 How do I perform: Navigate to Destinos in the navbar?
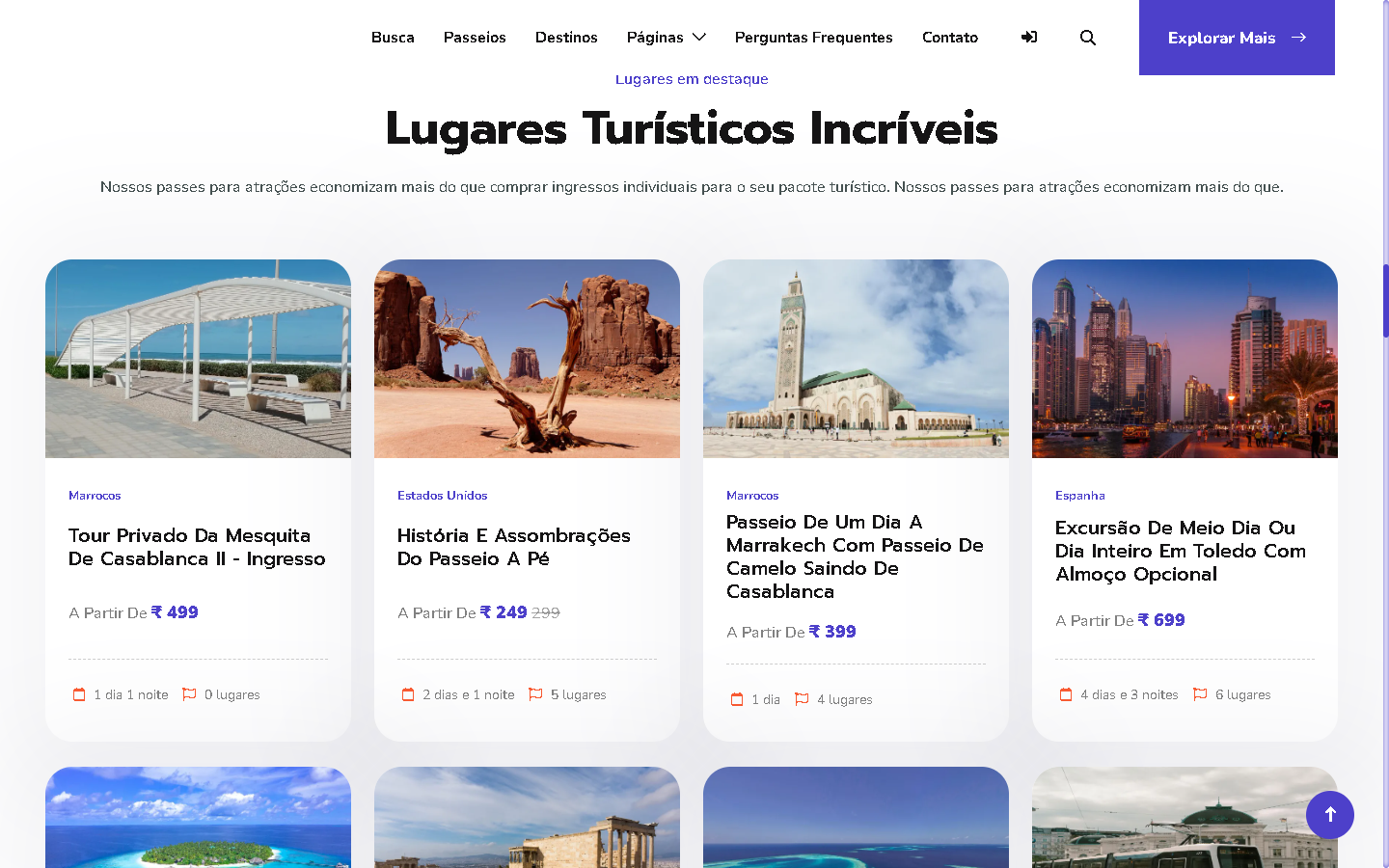point(566,38)
